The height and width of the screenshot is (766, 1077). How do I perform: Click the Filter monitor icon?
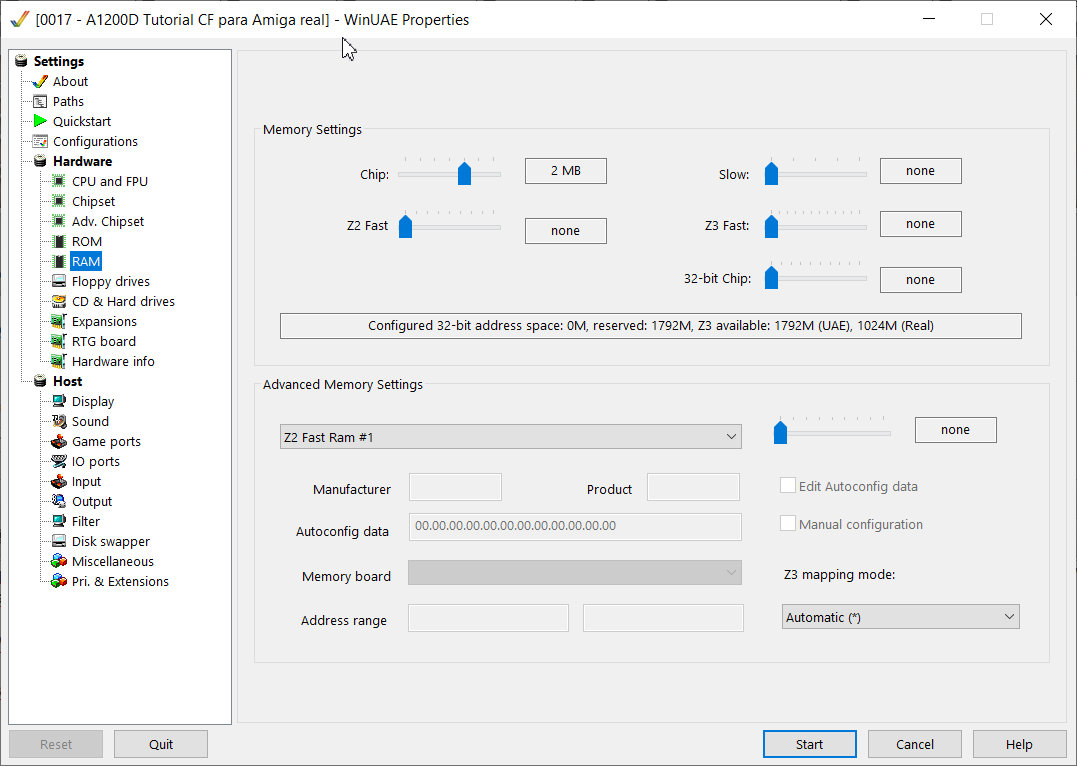coord(59,521)
